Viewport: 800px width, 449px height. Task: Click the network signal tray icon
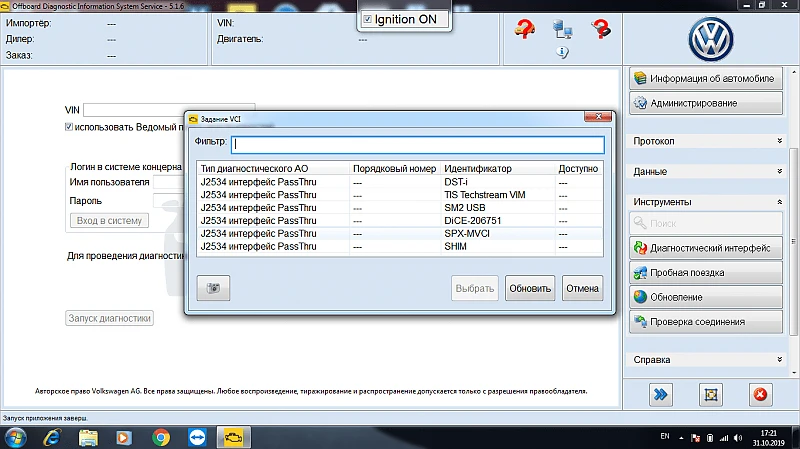(x=723, y=438)
